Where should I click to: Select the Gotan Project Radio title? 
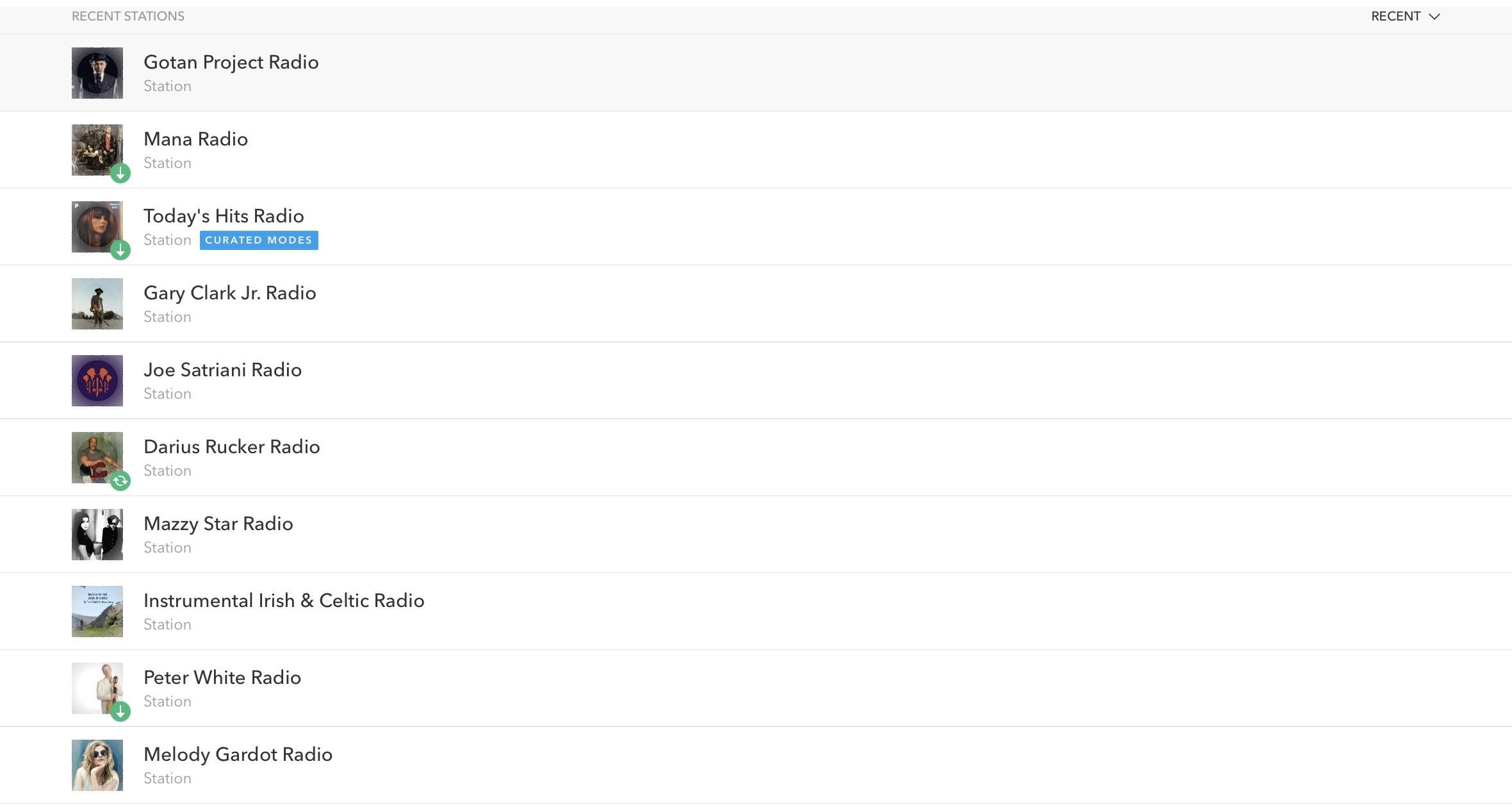(231, 62)
